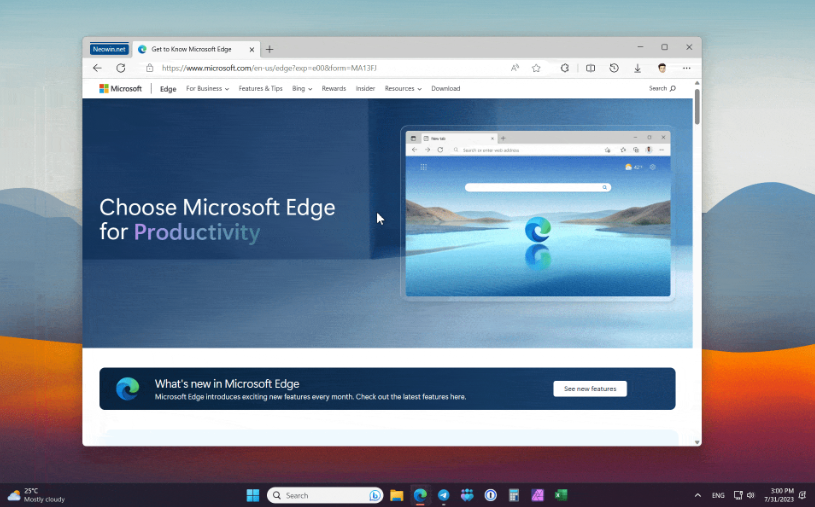Open the Edge link in site navigation
Screen dimensions: 815x507
[168, 89]
